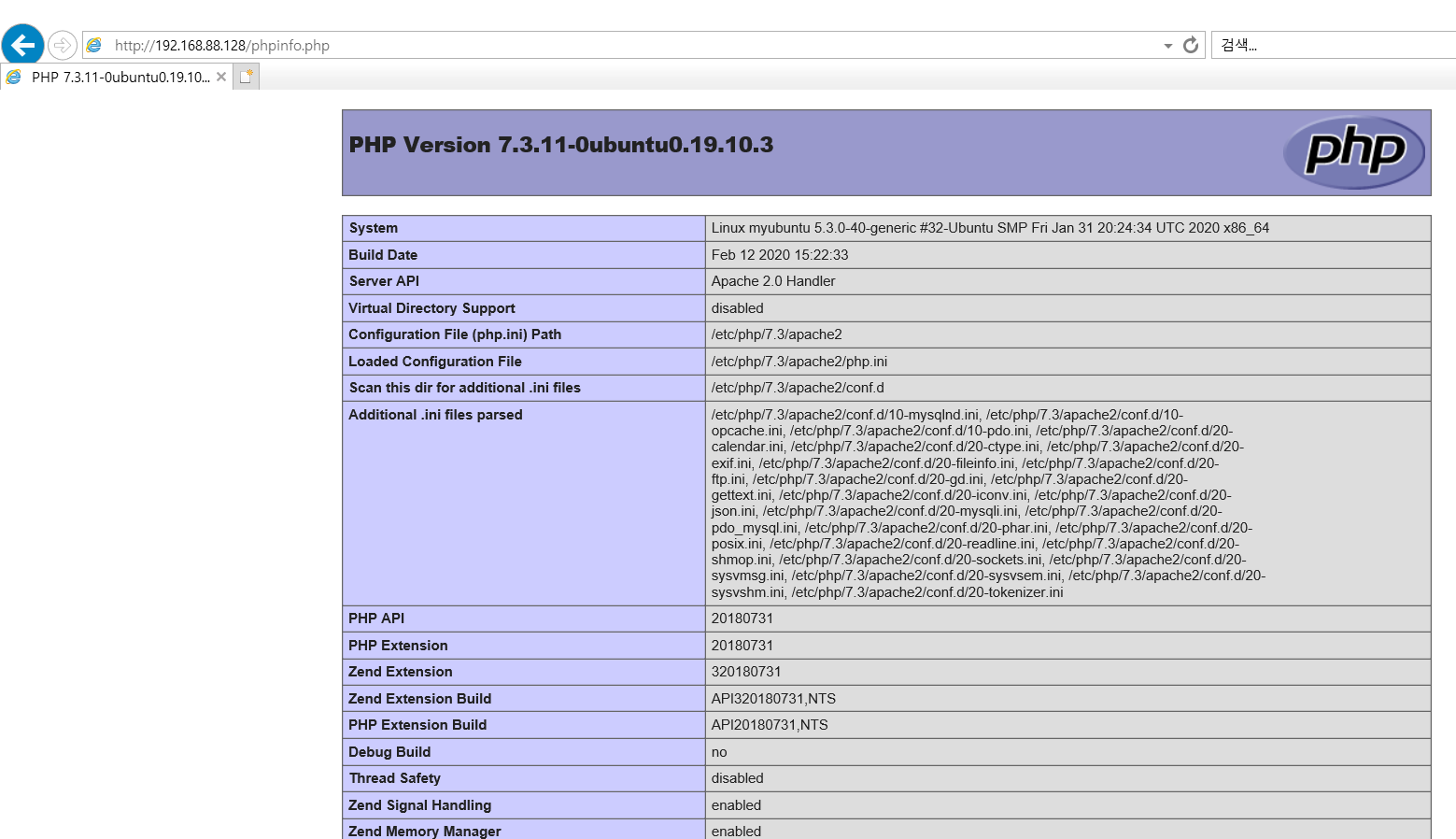Select the System row label

(x=374, y=228)
